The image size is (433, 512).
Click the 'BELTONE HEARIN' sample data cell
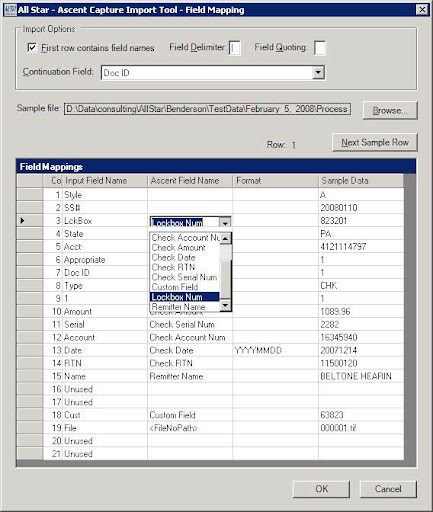point(361,376)
